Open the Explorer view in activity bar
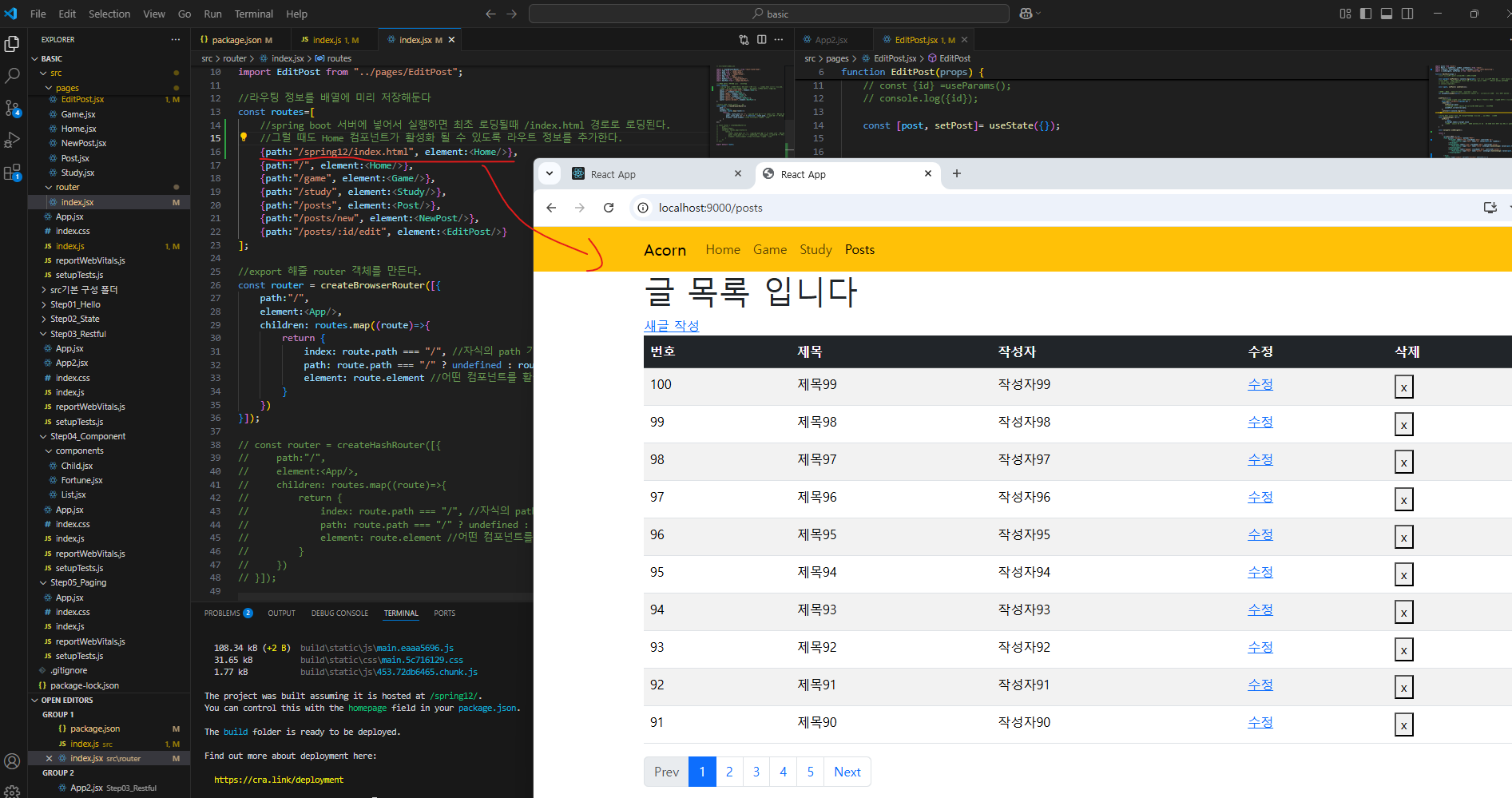Image resolution: width=1512 pixels, height=798 pixels. [x=12, y=44]
